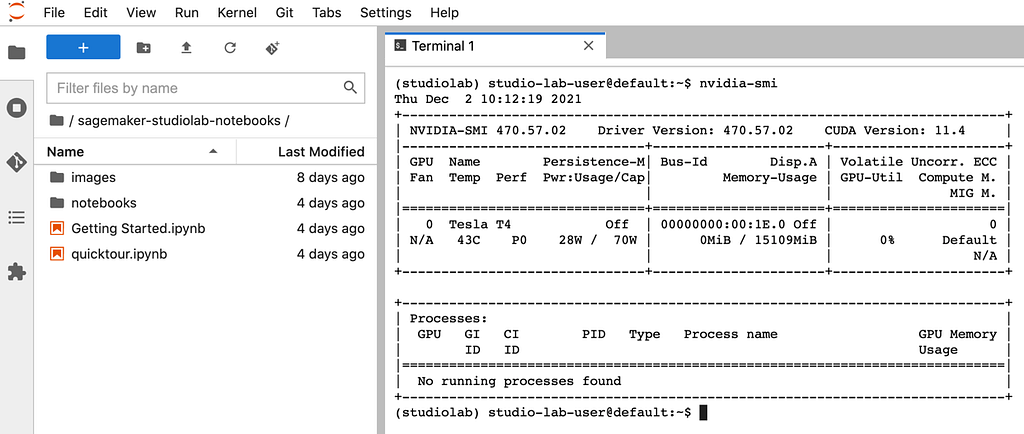Click 'Driver Version: 470.57.02' text

tap(695, 131)
